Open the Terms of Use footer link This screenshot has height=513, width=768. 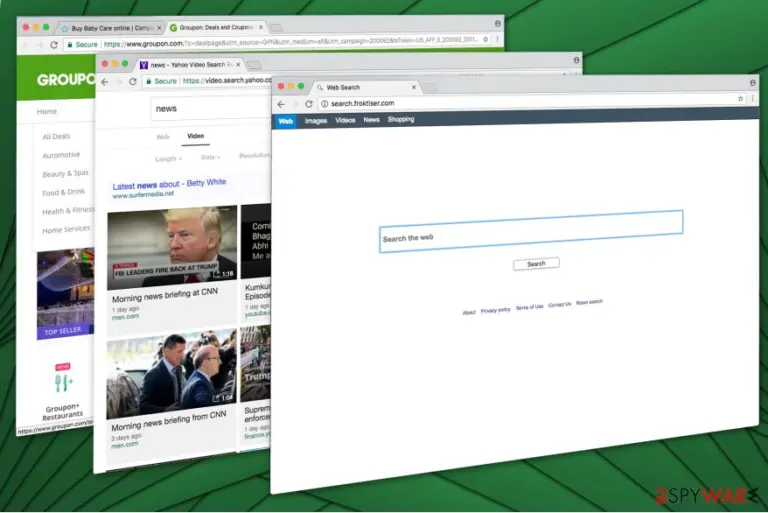pyautogui.click(x=529, y=307)
